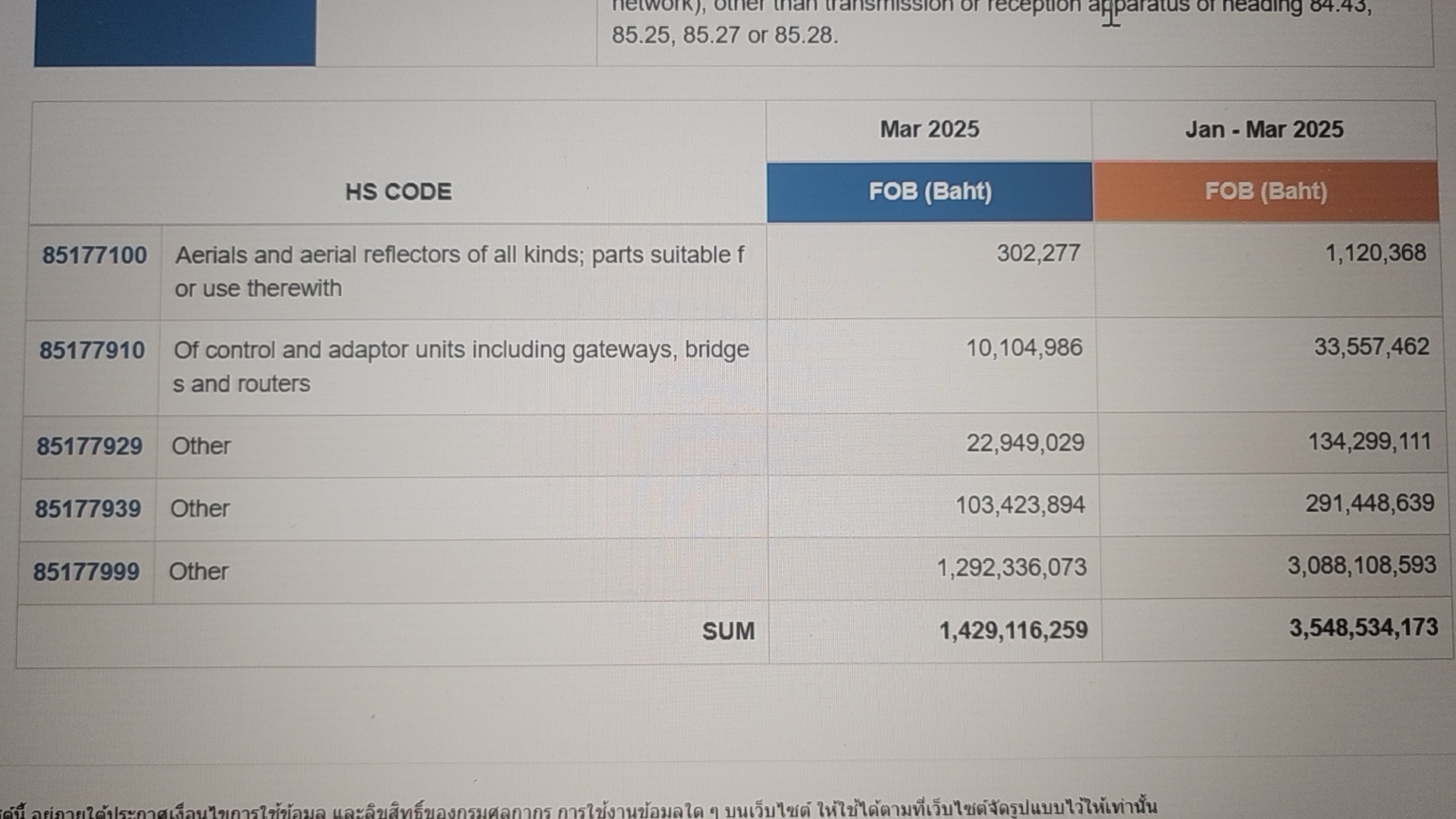
Task: Click HS code 85177929
Action: click(x=89, y=446)
